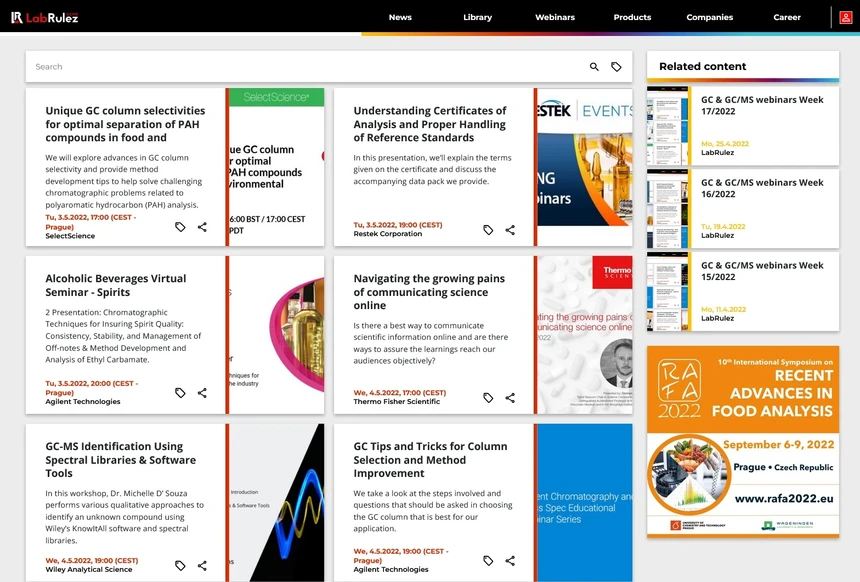Click into the Search input field
Image resolution: width=860 pixels, height=582 pixels.
[307, 67]
